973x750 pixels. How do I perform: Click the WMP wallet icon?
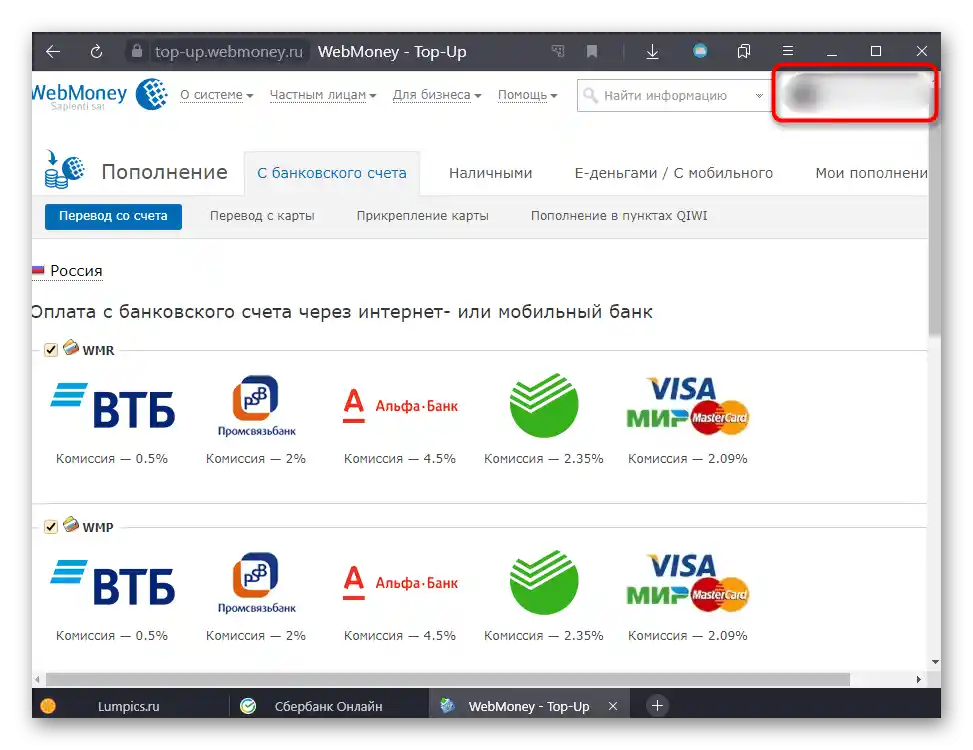71,524
